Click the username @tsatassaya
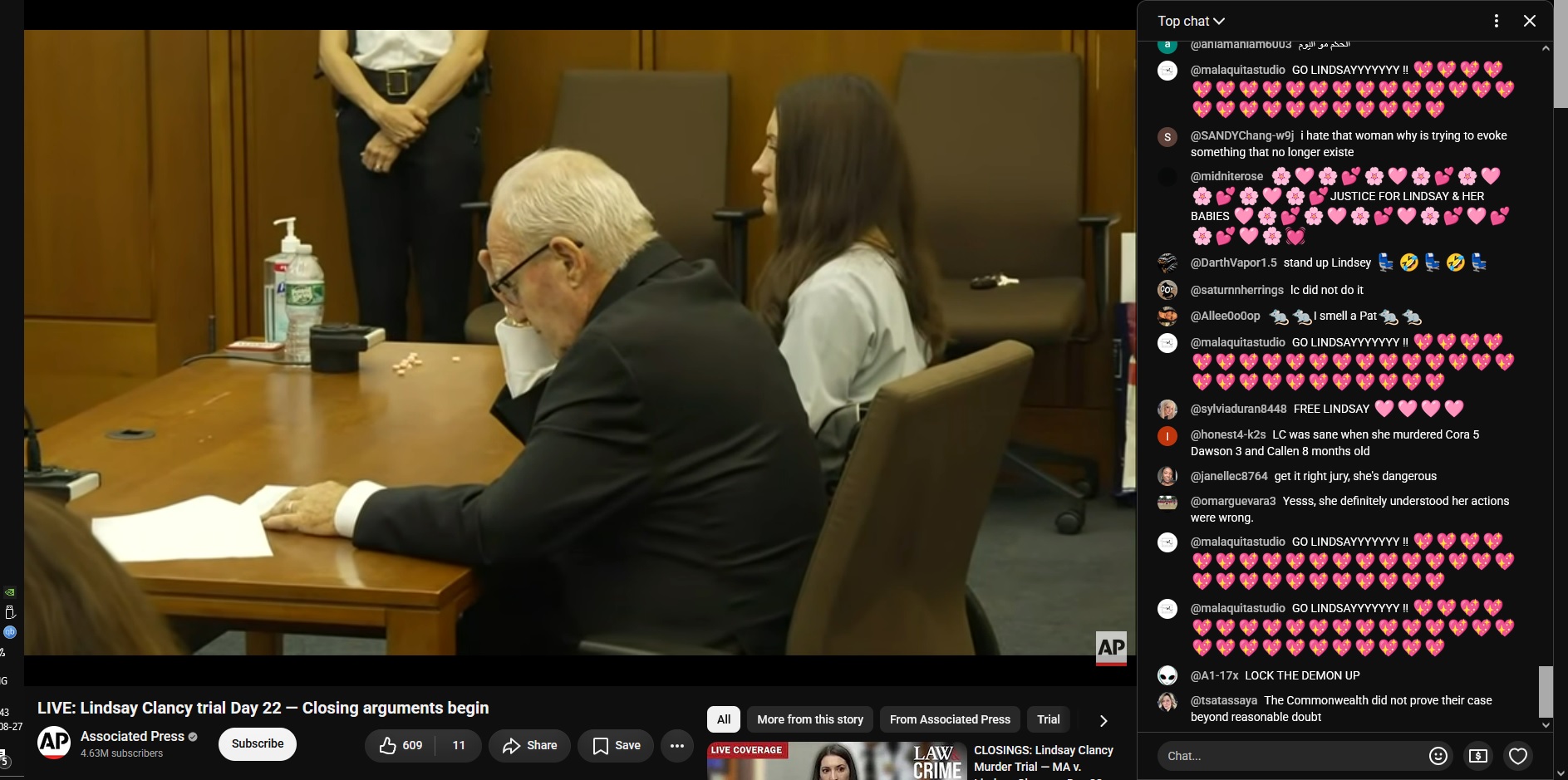 coord(1224,700)
